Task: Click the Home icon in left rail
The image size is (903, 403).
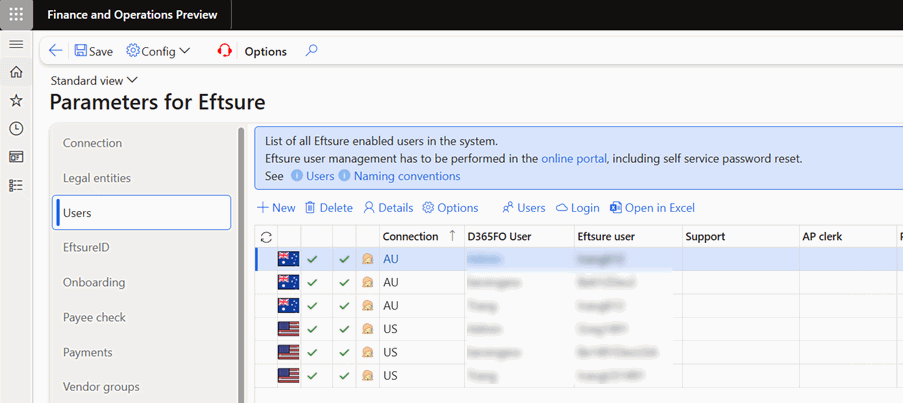Action: 16,72
